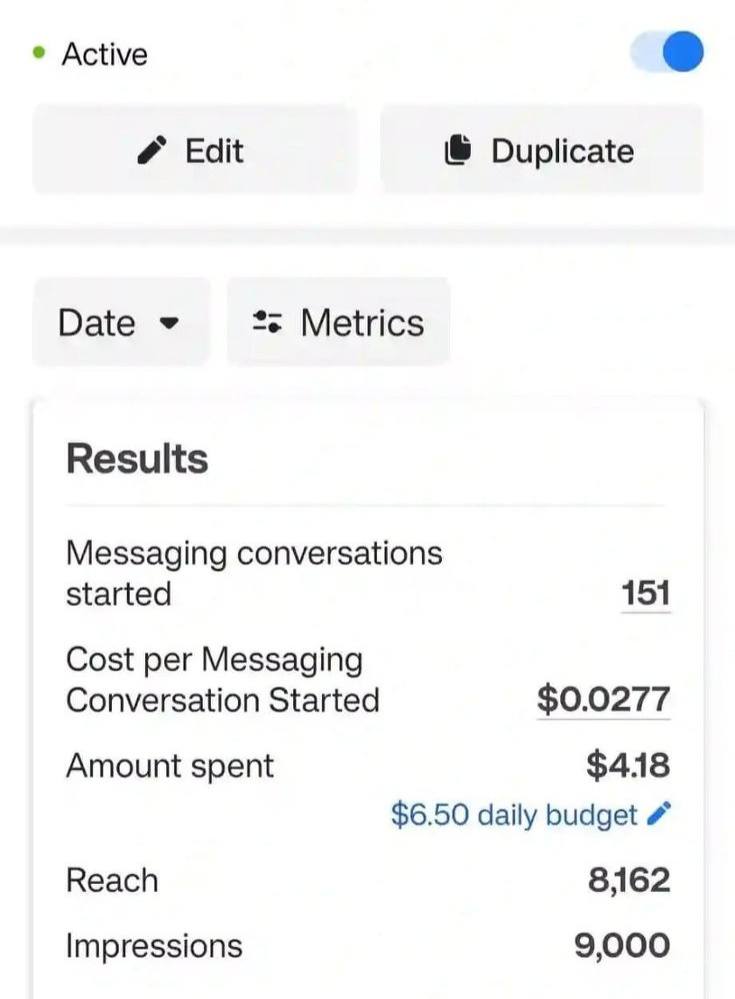Click the underlined 151 conversations value
This screenshot has height=999, width=735.
[645, 593]
